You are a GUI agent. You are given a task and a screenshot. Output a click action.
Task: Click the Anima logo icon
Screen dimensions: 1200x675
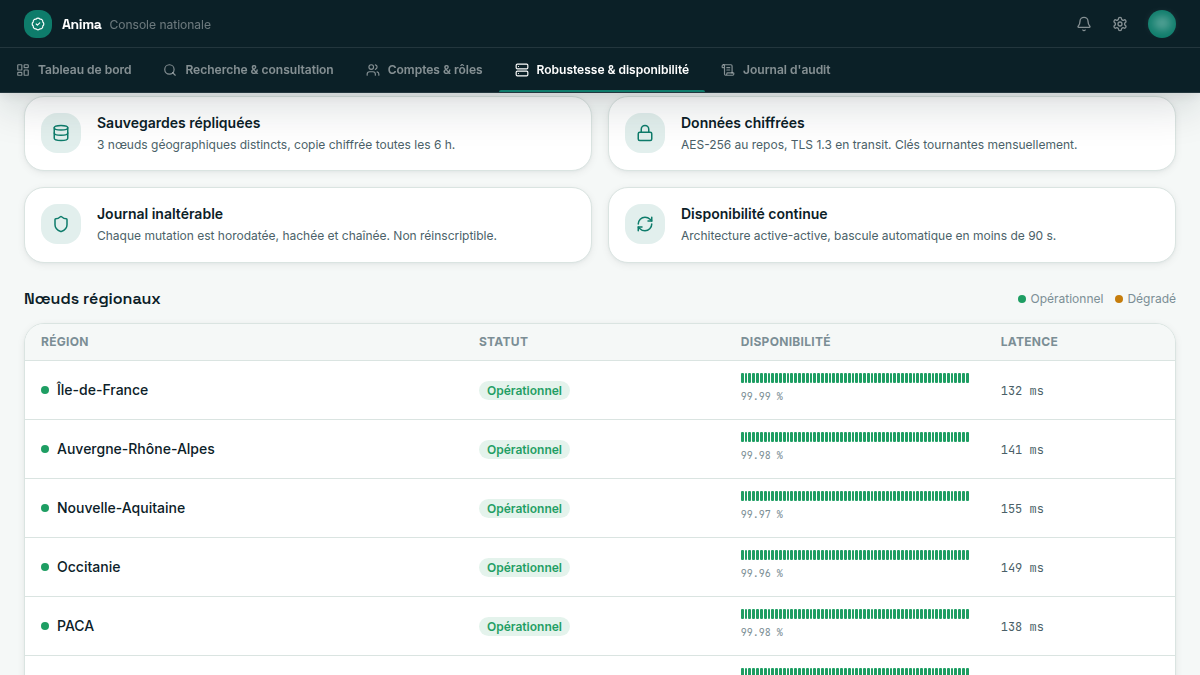click(38, 24)
